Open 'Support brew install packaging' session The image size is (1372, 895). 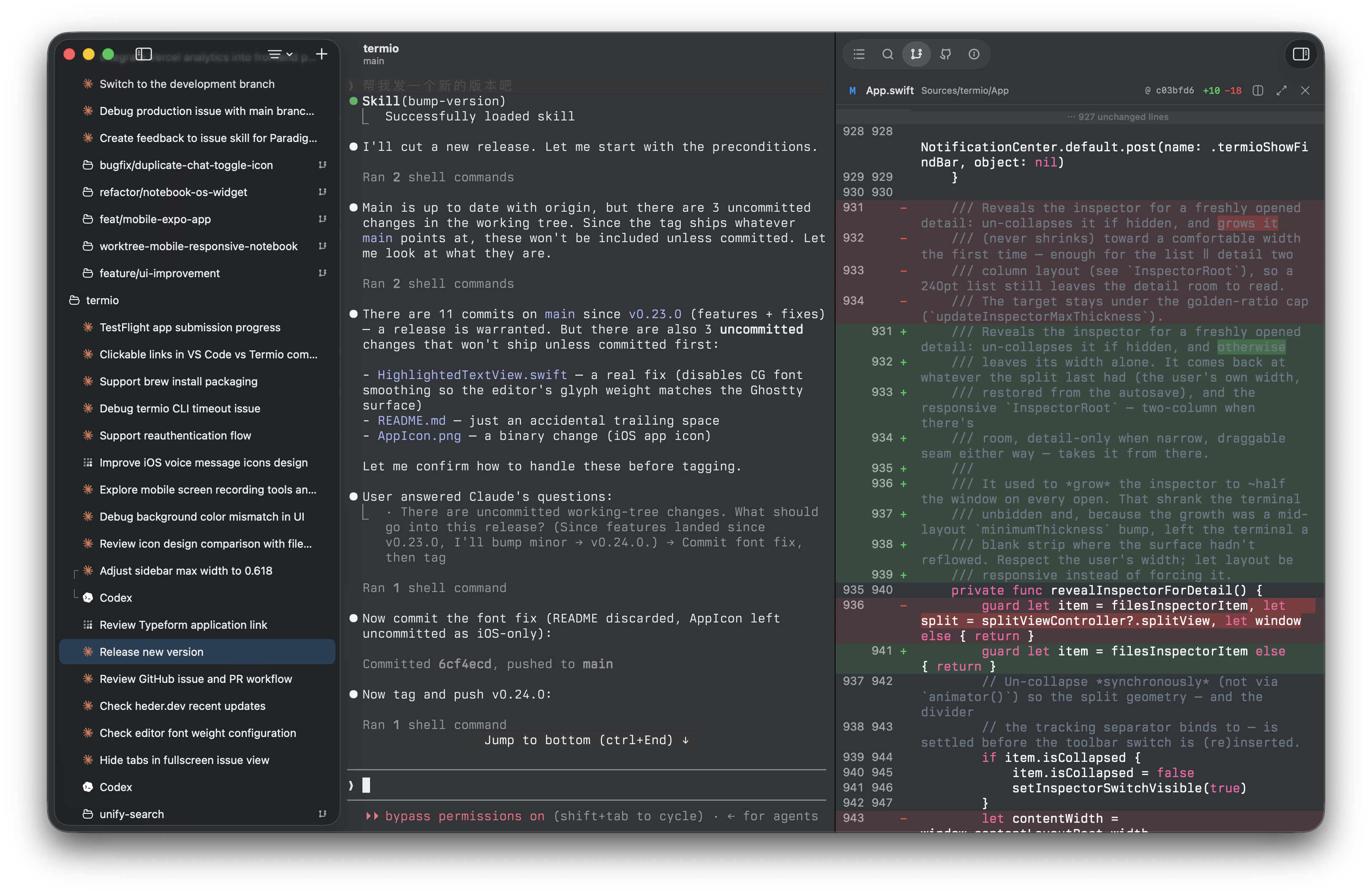(197, 381)
